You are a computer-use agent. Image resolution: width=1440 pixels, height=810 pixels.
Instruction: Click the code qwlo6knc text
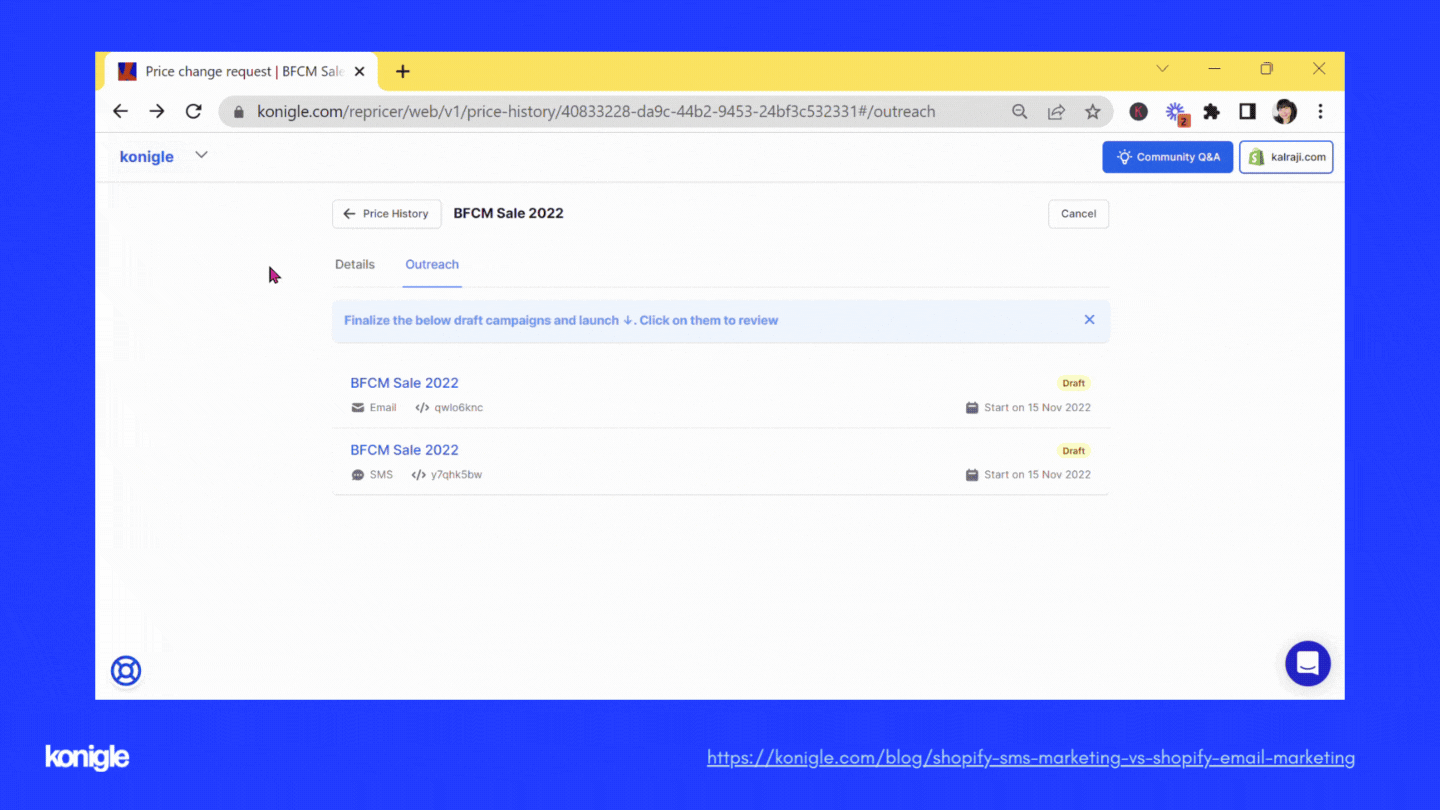(458, 408)
